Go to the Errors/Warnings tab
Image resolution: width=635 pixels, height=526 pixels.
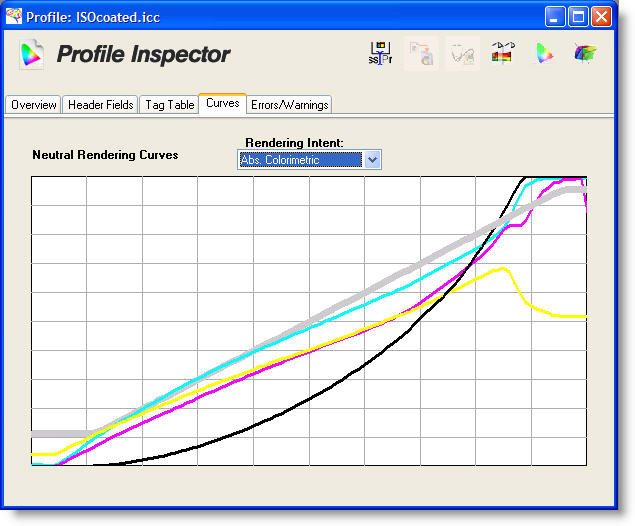(x=289, y=105)
